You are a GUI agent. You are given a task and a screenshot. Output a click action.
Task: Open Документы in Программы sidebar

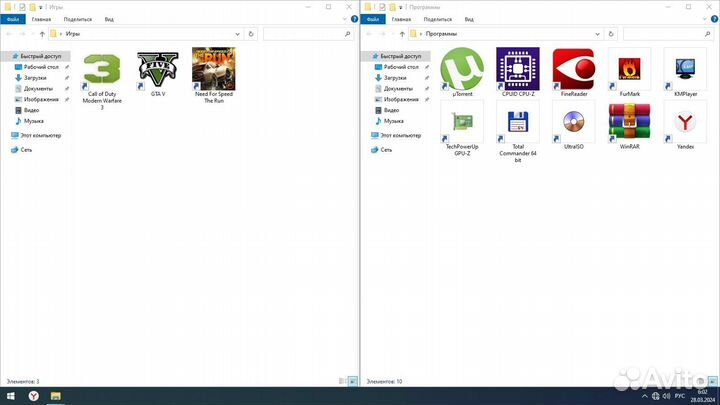(x=398, y=89)
